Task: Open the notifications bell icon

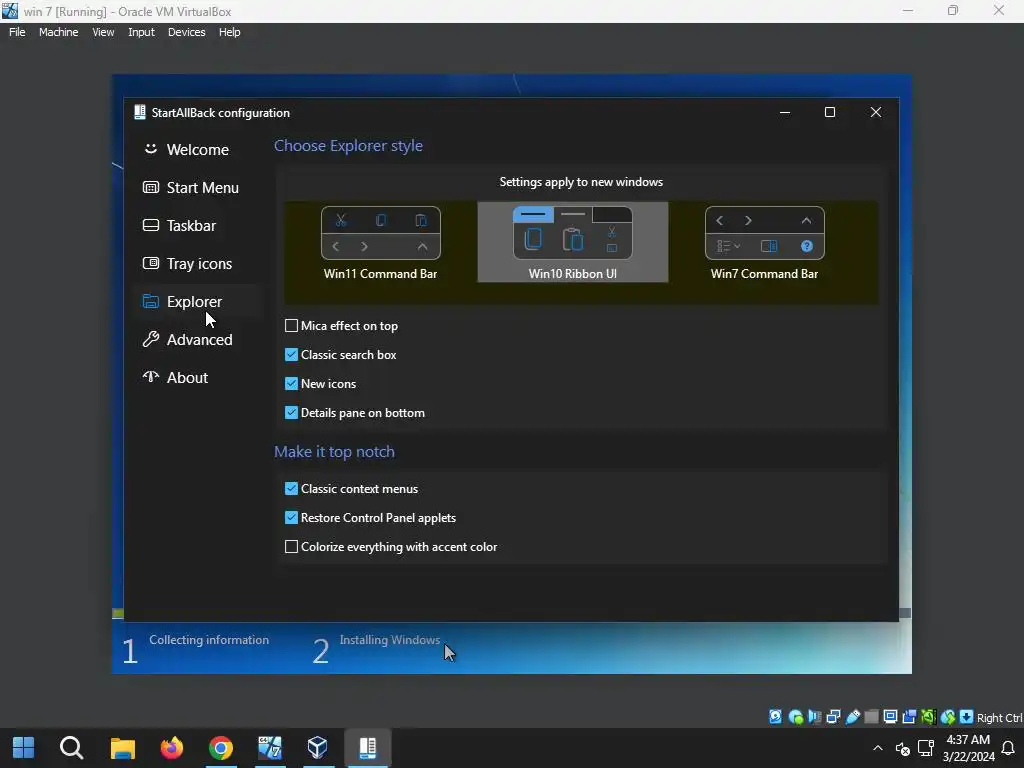Action: pyautogui.click(x=1008, y=748)
